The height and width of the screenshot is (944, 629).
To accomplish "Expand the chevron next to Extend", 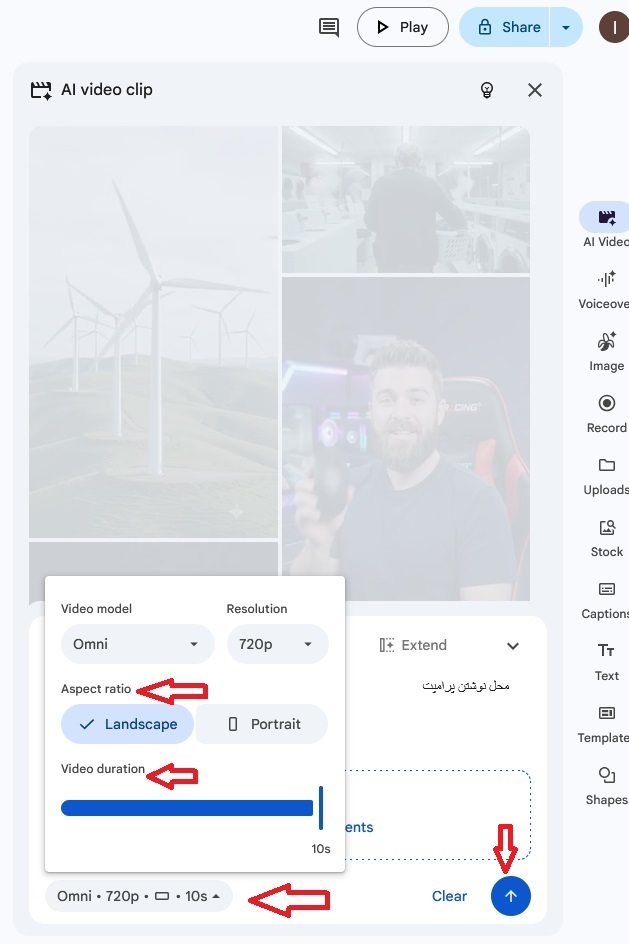I will click(x=513, y=646).
